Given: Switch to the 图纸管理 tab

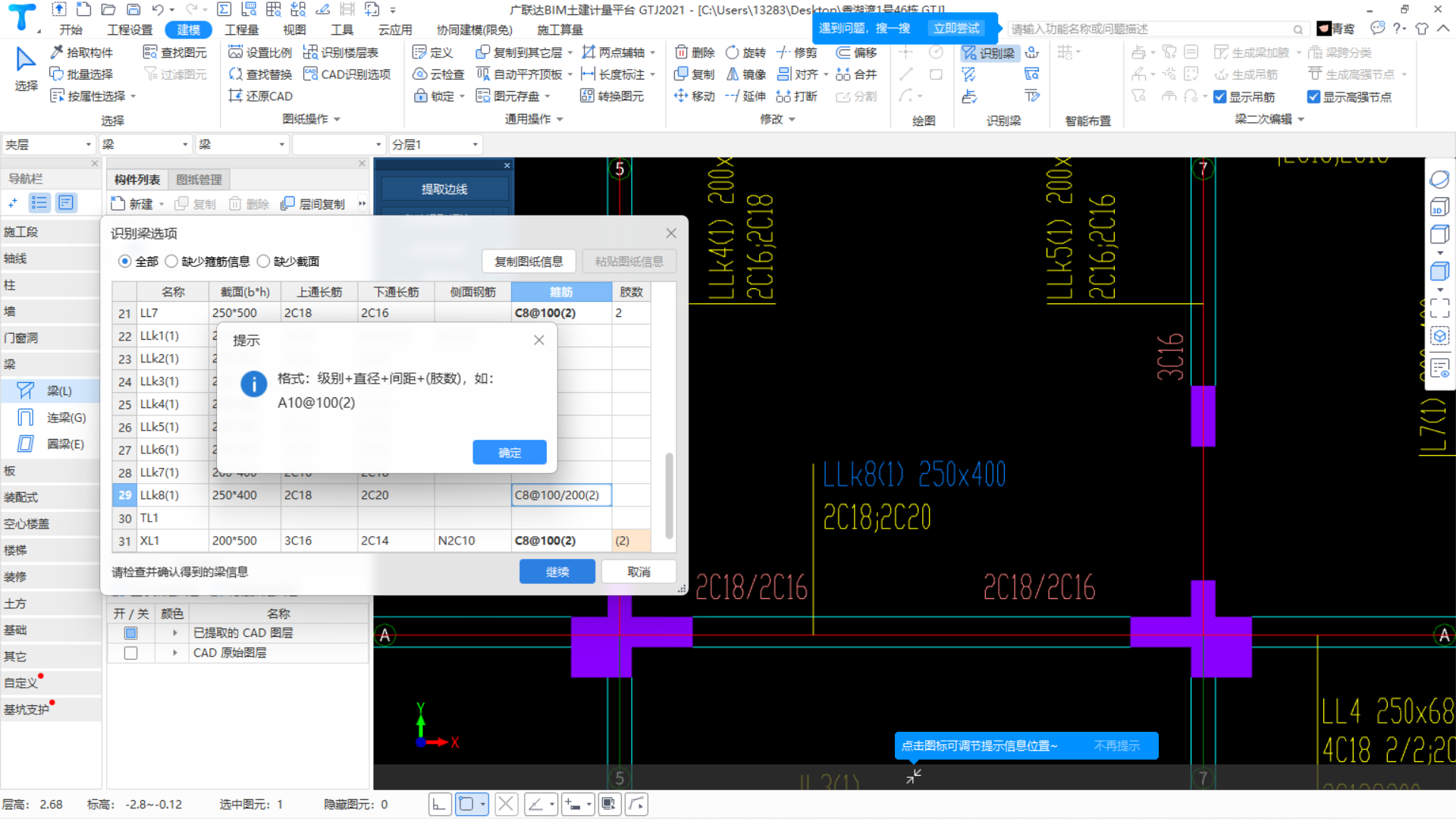Looking at the screenshot, I should tap(199, 180).
